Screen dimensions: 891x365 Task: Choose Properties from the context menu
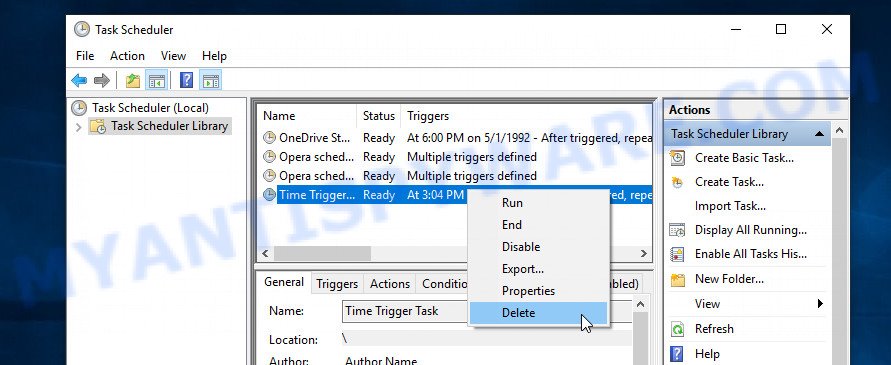click(539, 291)
